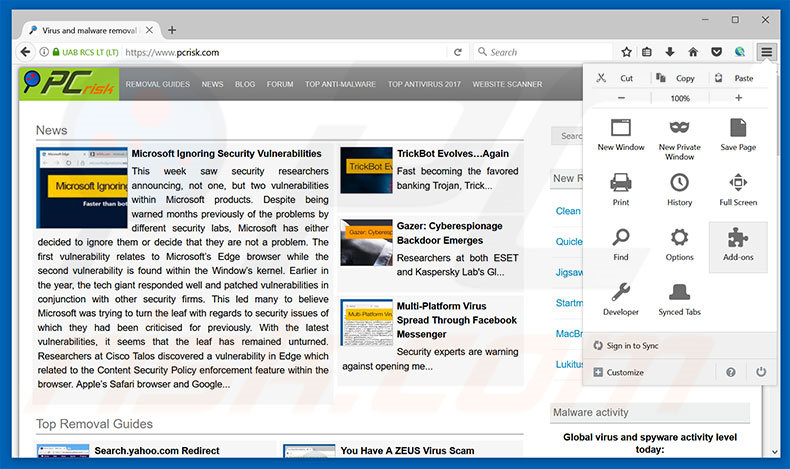Go back to previous page
790x469 pixels.
25,52
